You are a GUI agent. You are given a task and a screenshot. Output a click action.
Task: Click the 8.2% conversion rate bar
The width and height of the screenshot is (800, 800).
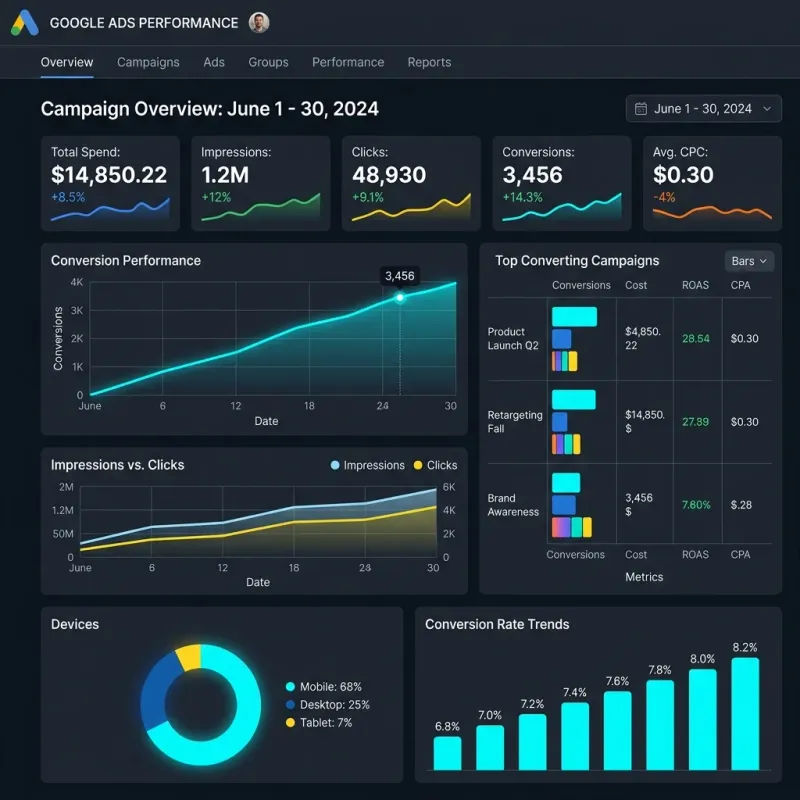745,714
